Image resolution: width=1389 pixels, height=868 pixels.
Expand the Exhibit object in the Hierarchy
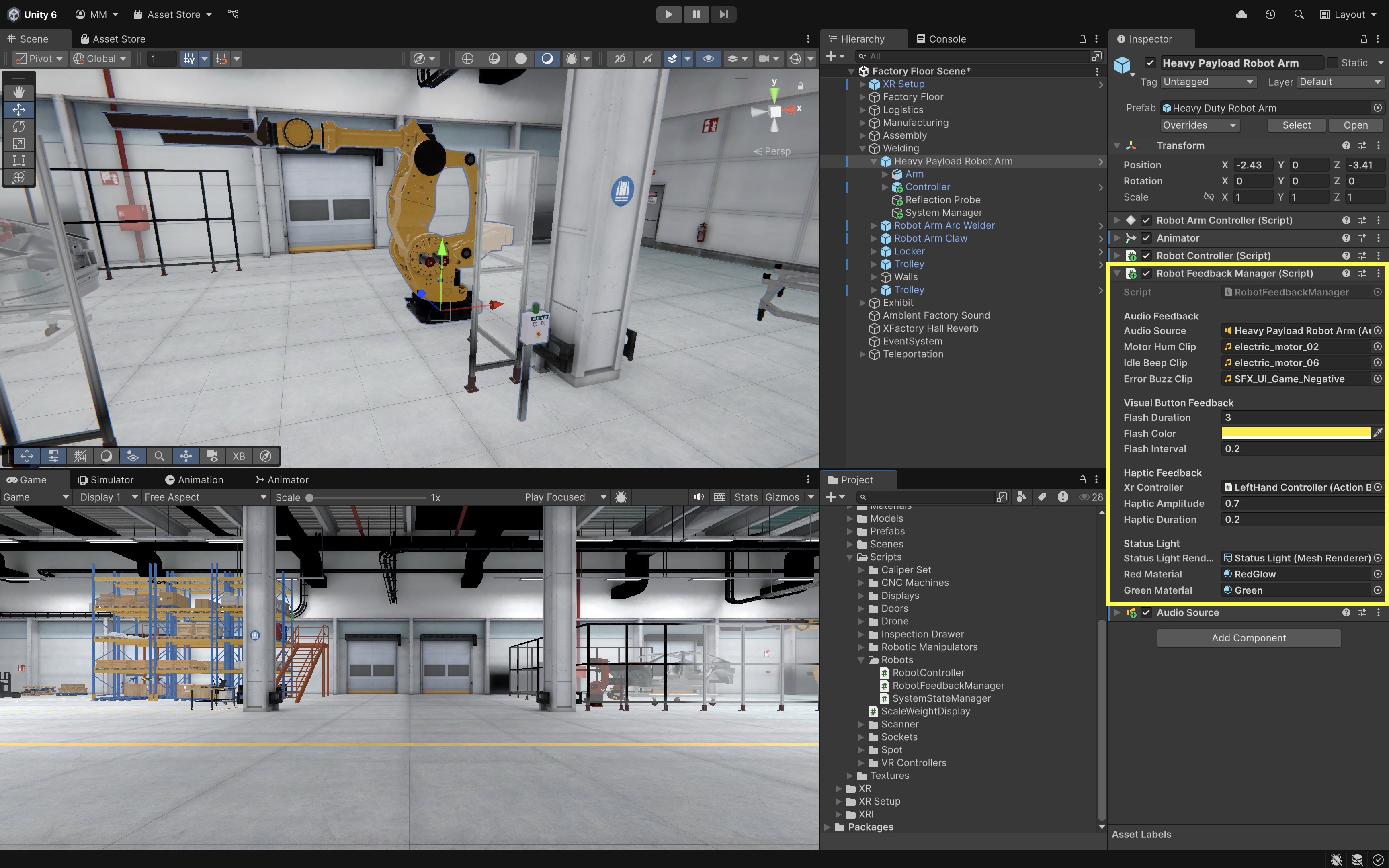tap(862, 303)
